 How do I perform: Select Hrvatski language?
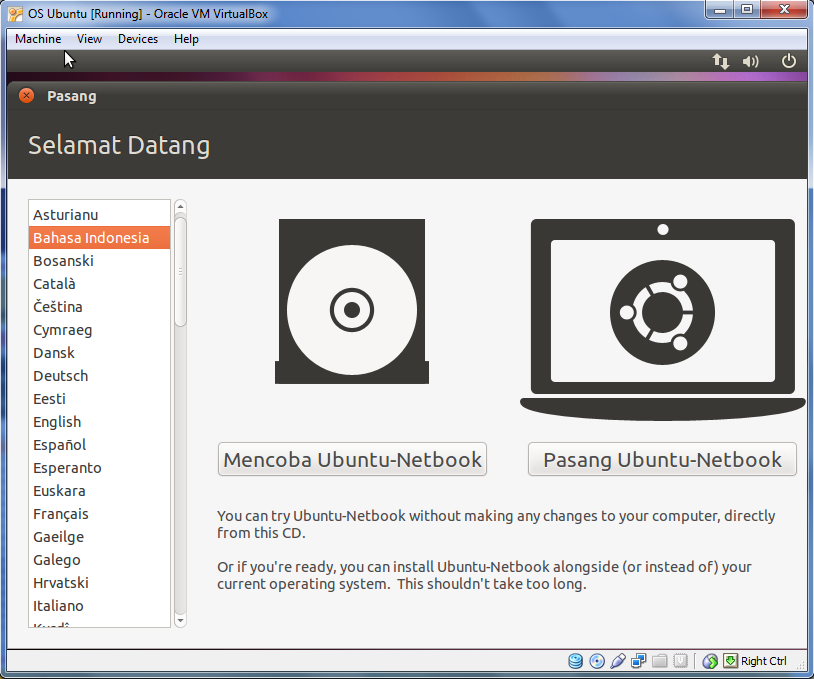click(x=99, y=582)
